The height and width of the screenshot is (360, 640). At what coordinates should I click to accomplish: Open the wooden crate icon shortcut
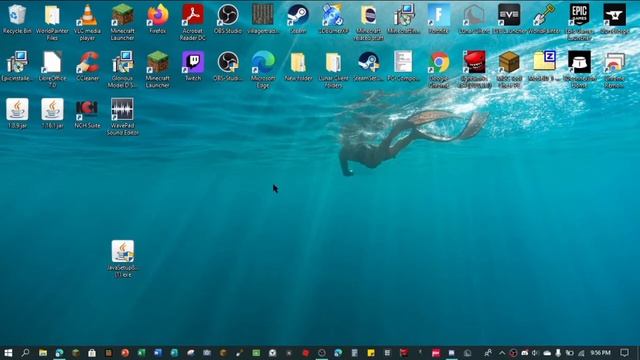(x=509, y=70)
